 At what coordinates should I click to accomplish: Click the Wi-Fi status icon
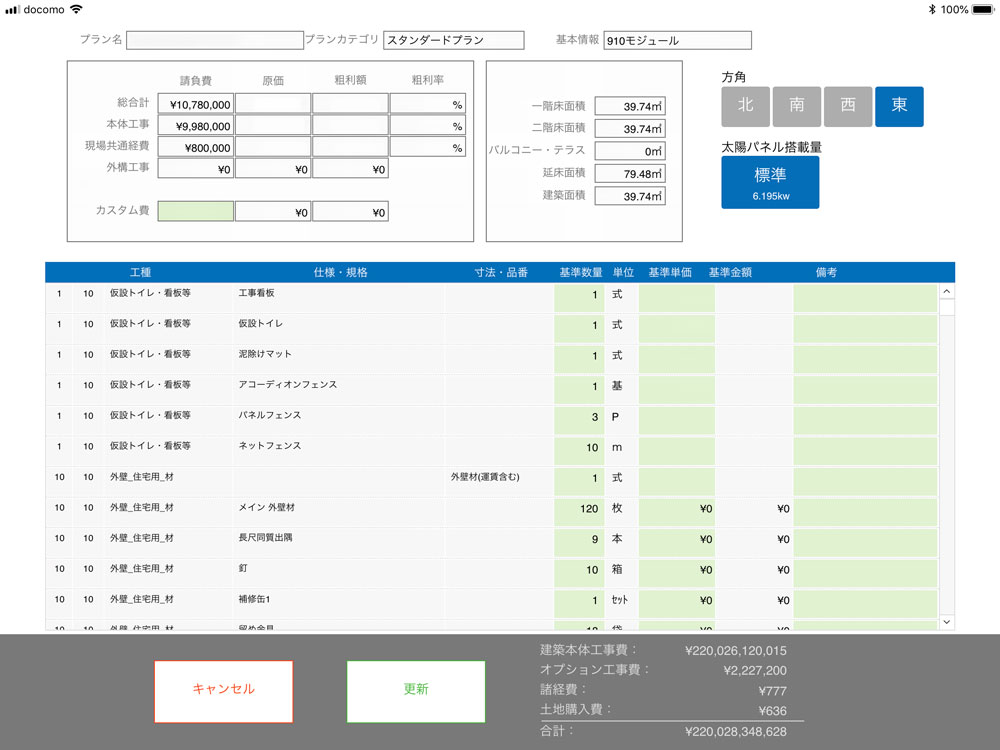click(76, 9)
